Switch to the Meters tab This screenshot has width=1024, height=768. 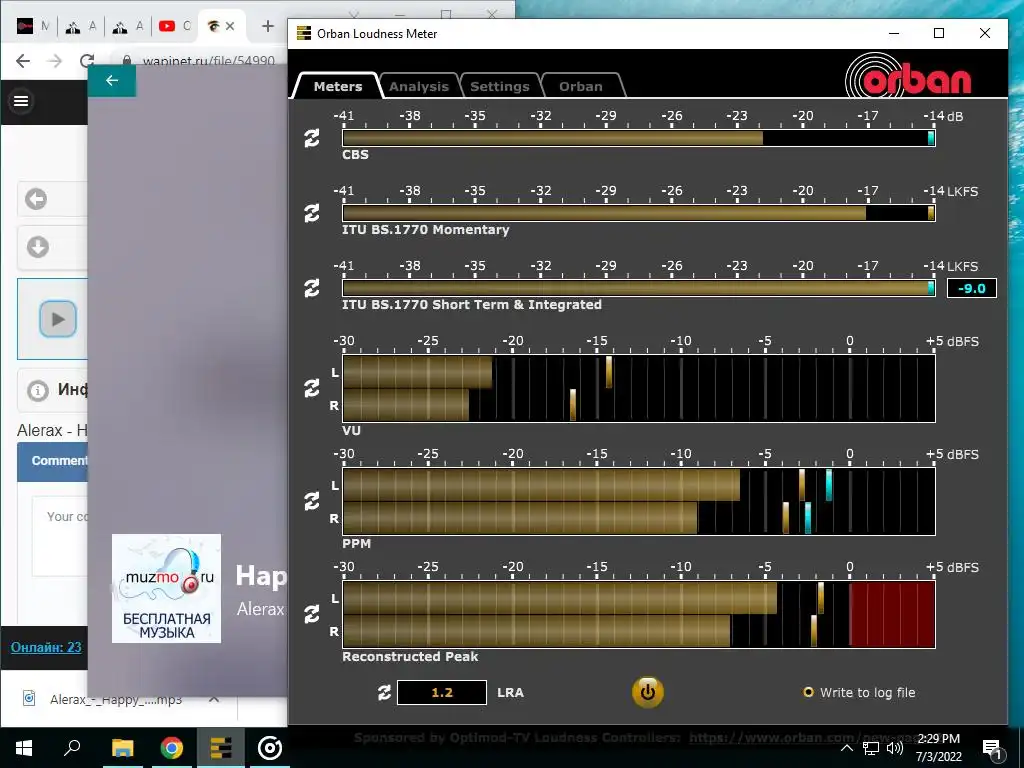[x=338, y=86]
